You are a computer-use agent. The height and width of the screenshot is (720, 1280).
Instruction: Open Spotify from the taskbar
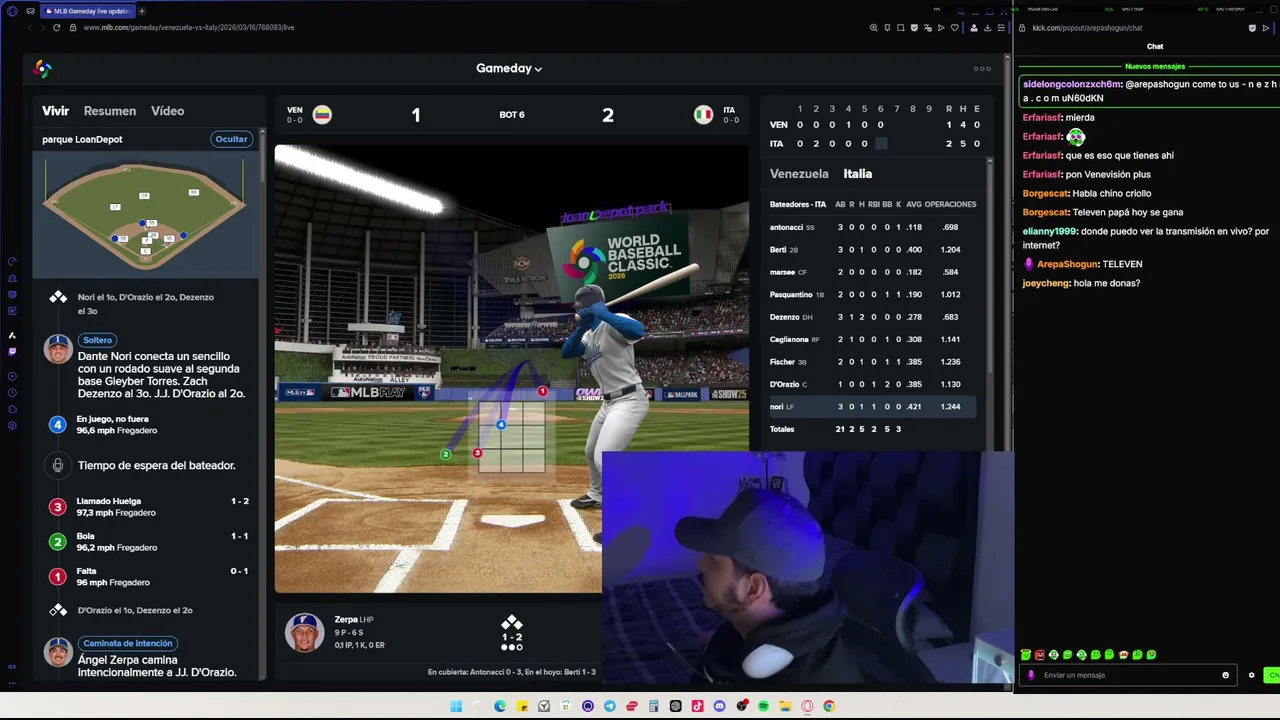pos(763,706)
